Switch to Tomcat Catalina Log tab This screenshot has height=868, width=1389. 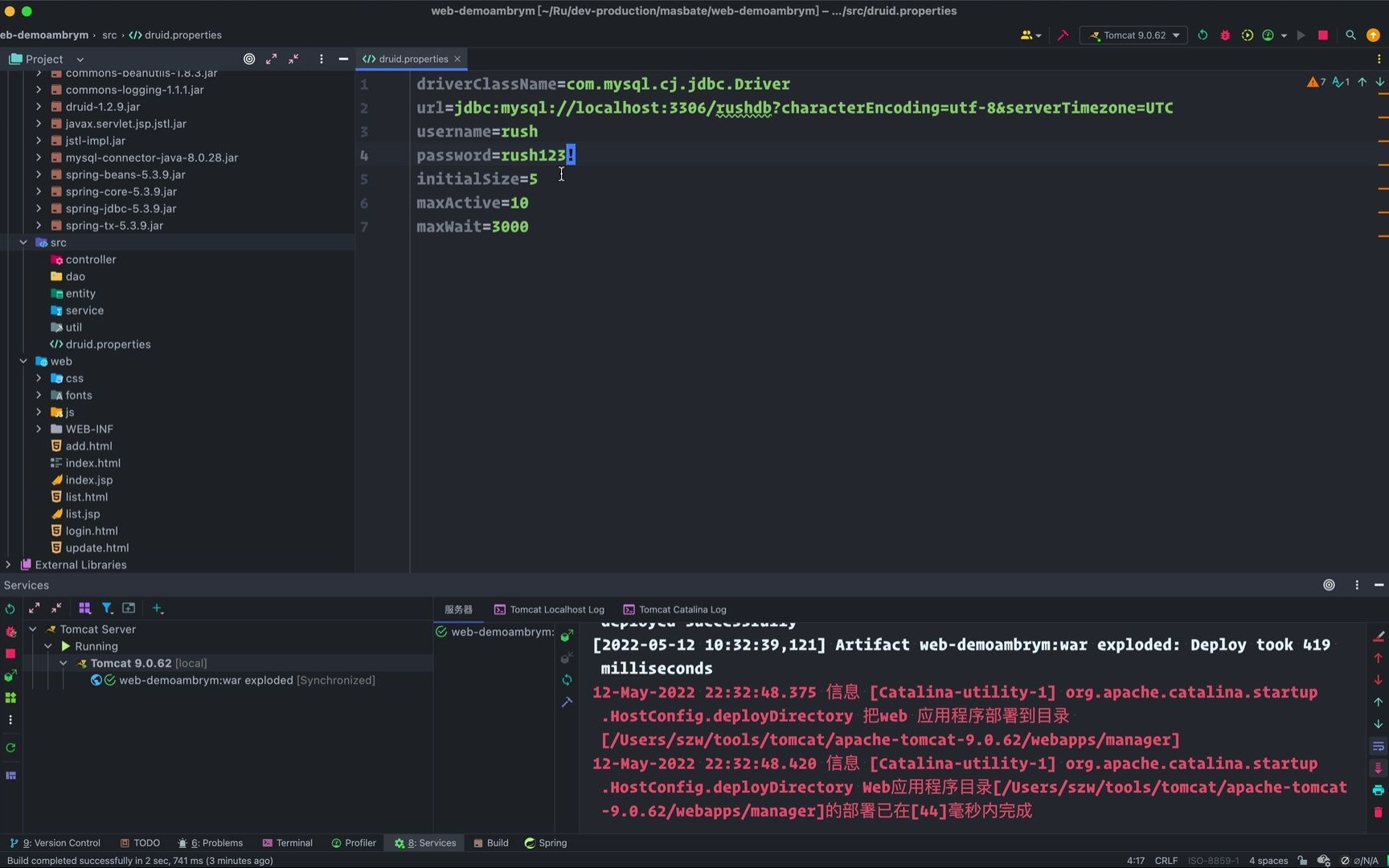(x=674, y=609)
